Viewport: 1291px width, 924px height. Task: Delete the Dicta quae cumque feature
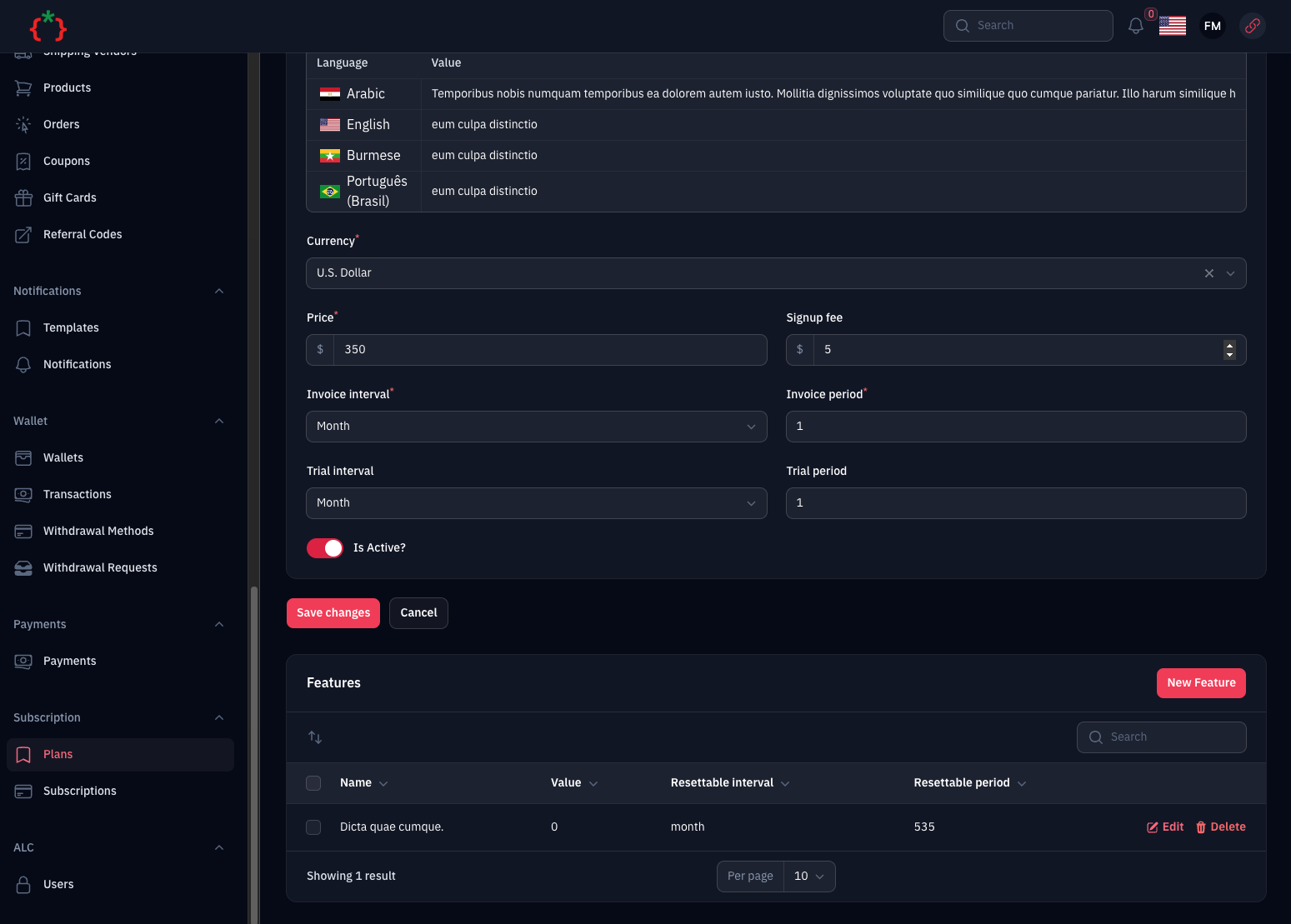[1220, 827]
